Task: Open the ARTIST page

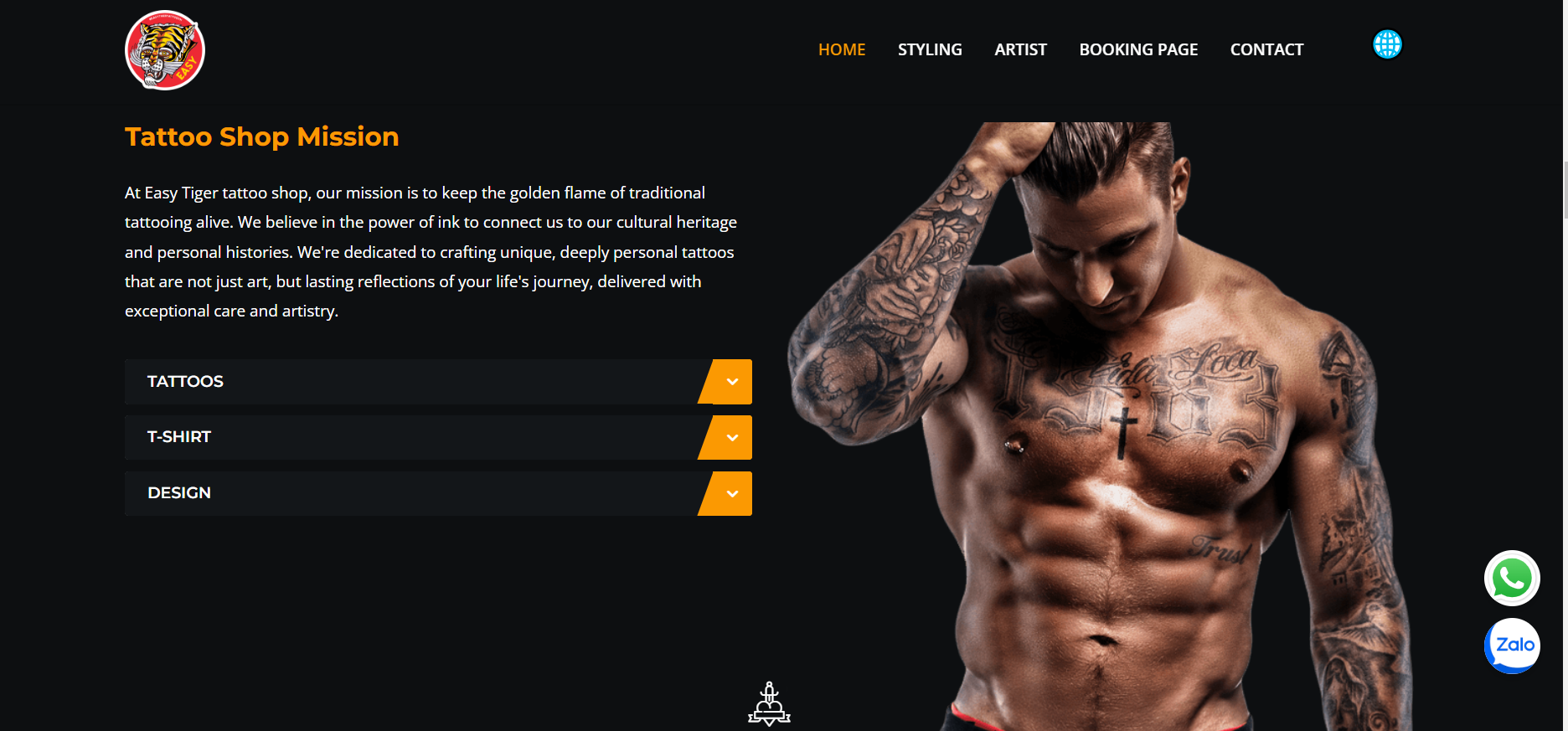Action: [x=1020, y=49]
